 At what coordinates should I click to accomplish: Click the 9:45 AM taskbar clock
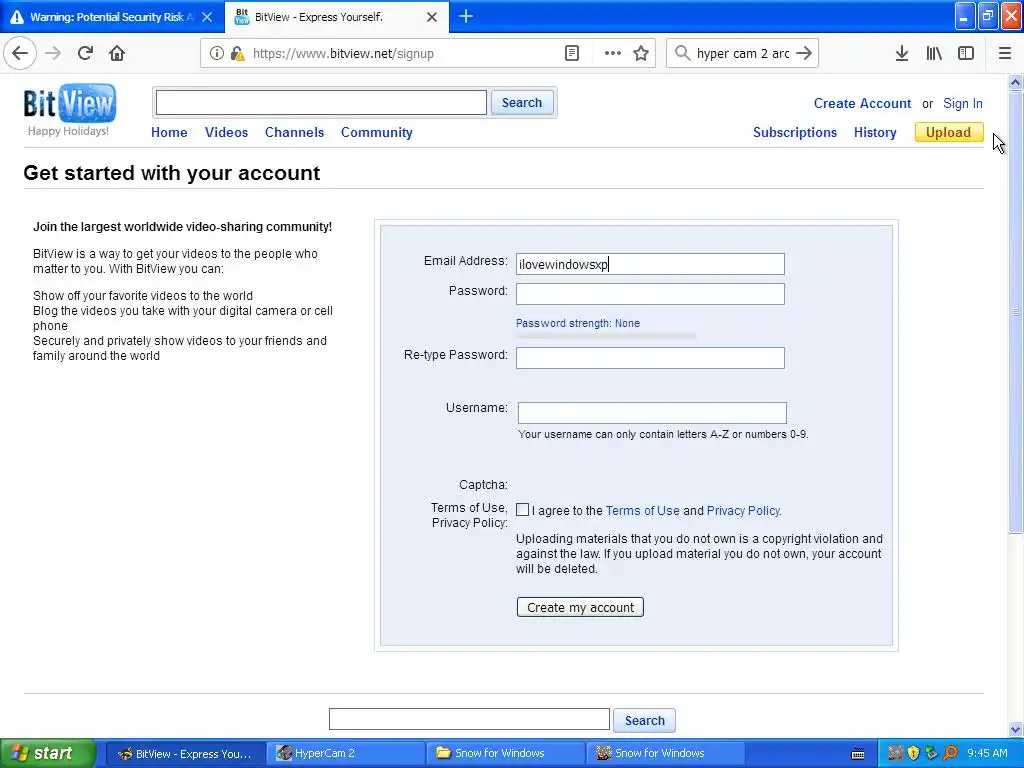(987, 753)
